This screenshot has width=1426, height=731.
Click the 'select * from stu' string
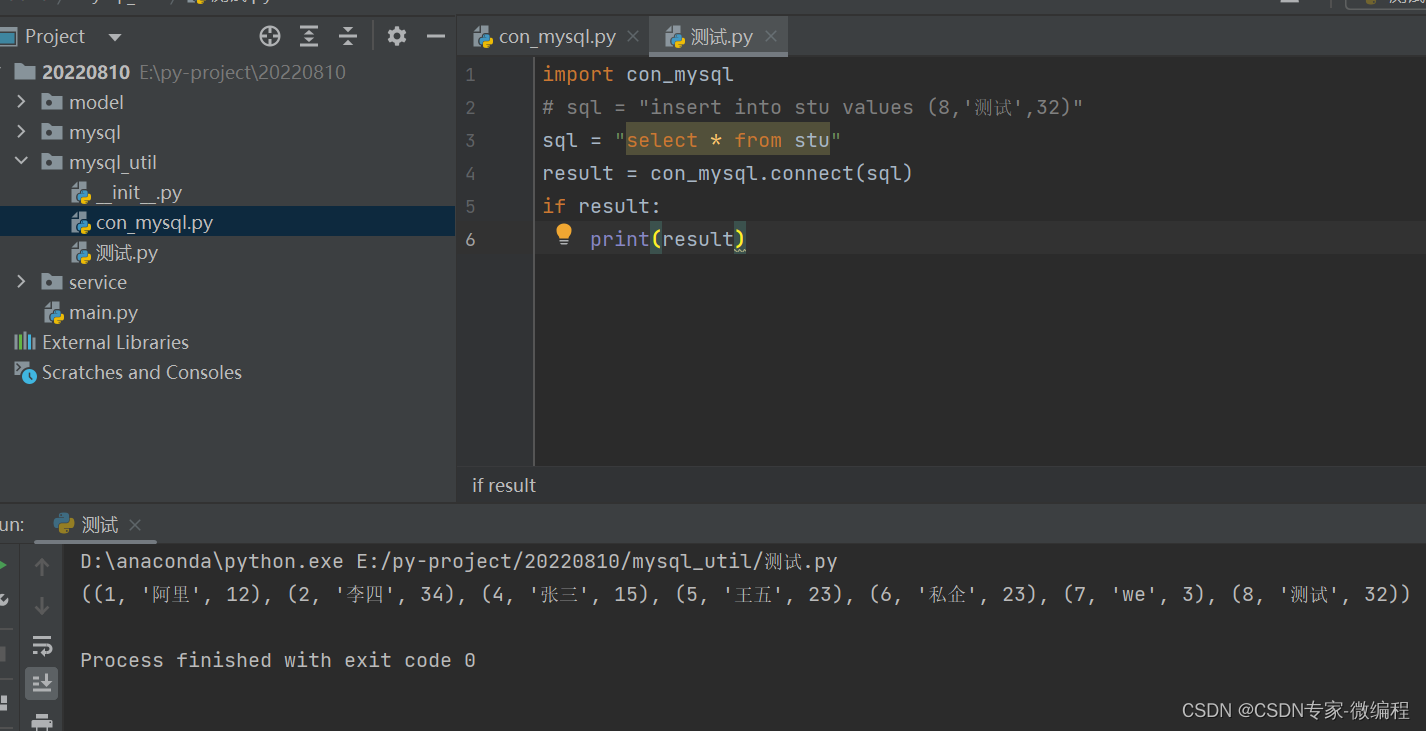click(728, 140)
